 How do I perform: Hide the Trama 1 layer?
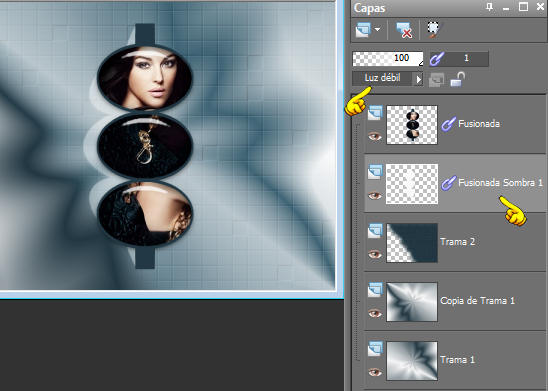coord(375,372)
